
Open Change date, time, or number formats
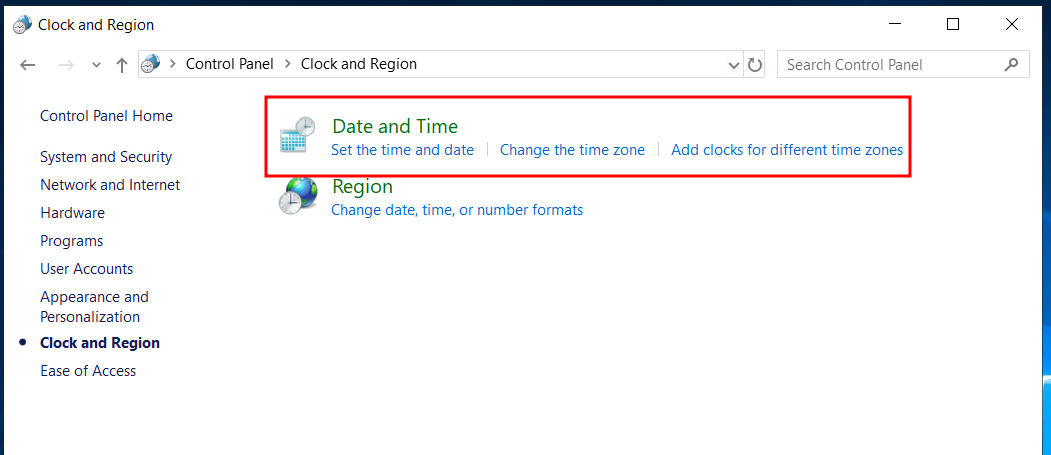coord(457,210)
